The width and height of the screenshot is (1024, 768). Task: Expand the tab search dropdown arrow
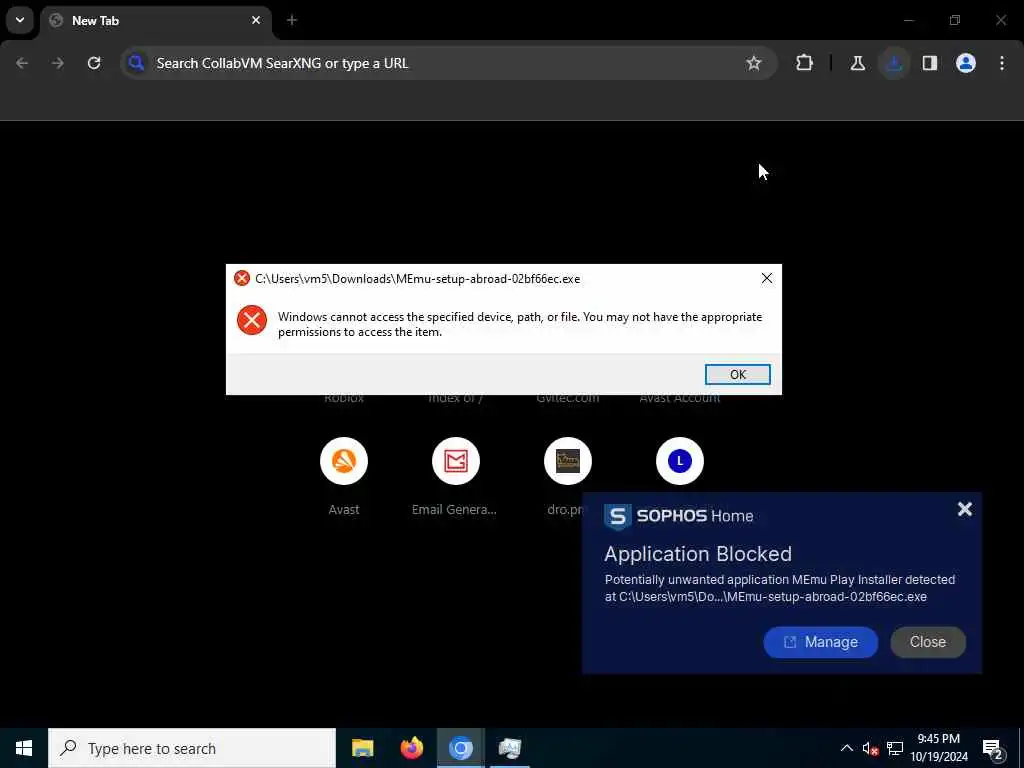(x=20, y=20)
